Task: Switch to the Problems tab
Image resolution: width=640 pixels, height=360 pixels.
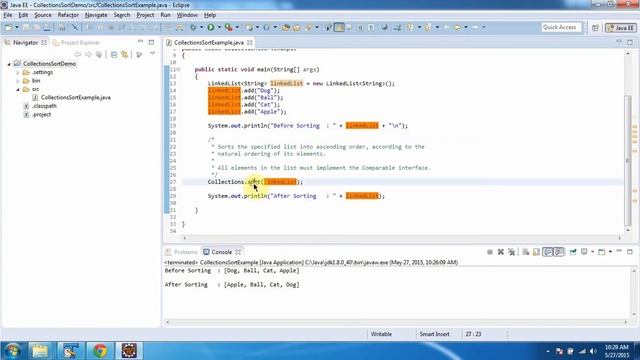Action: [x=181, y=252]
